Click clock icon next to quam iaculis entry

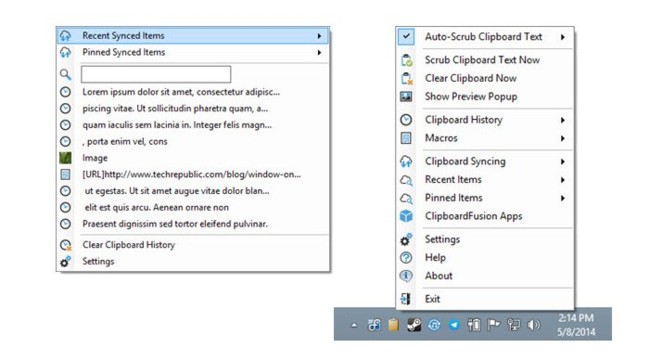tap(65, 125)
